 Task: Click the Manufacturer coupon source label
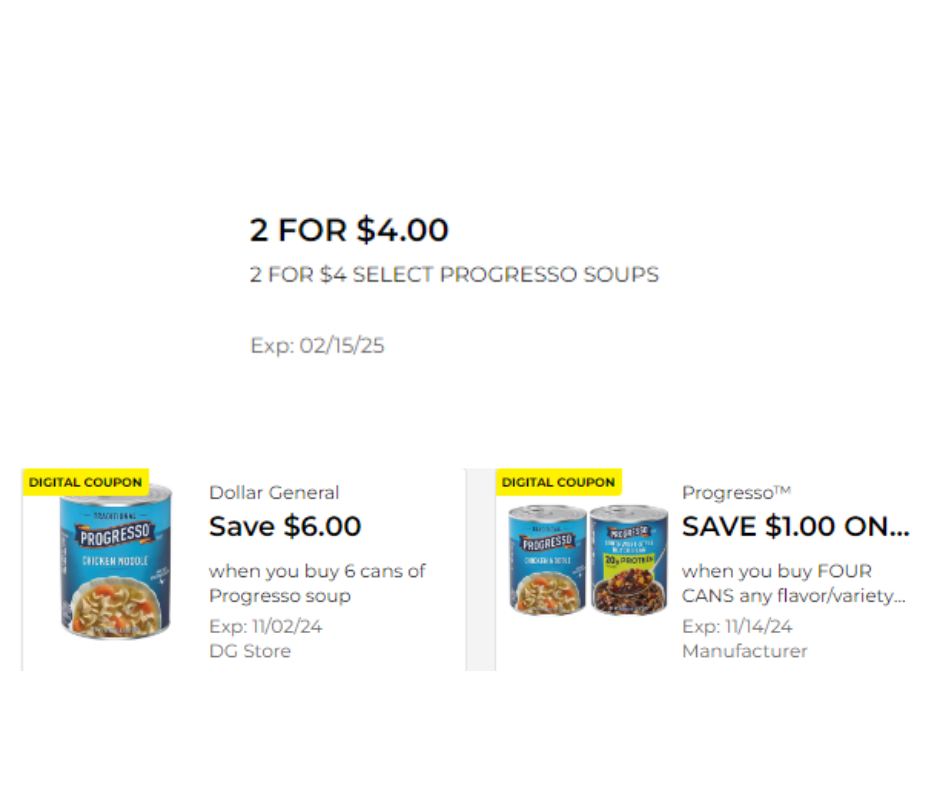(744, 651)
